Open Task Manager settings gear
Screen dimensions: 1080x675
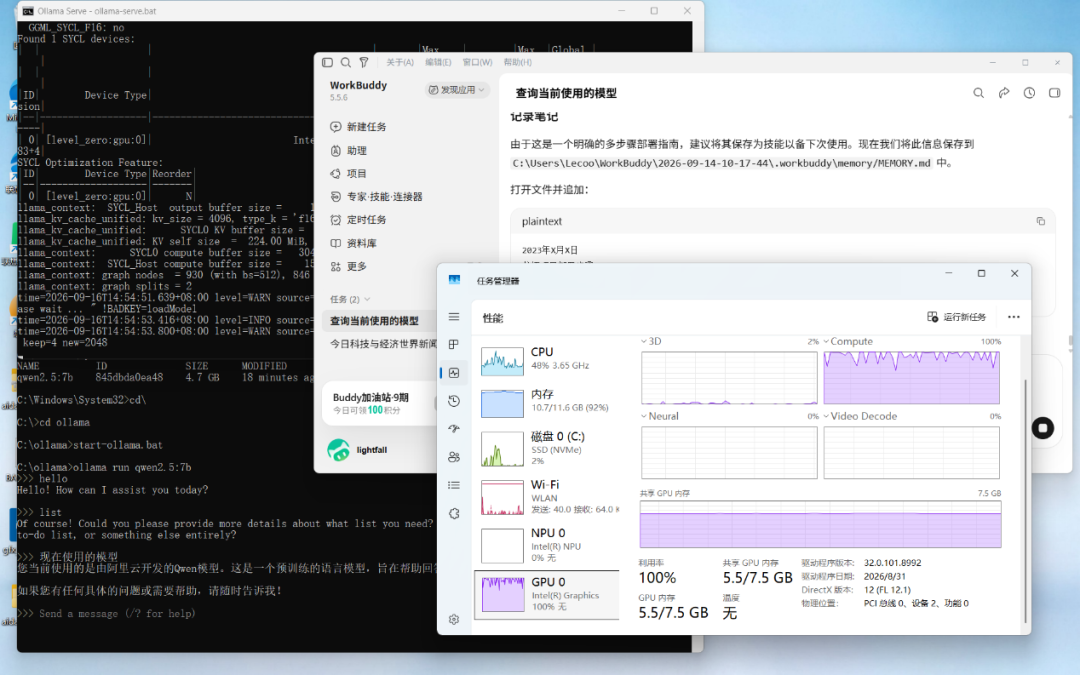coord(454,619)
